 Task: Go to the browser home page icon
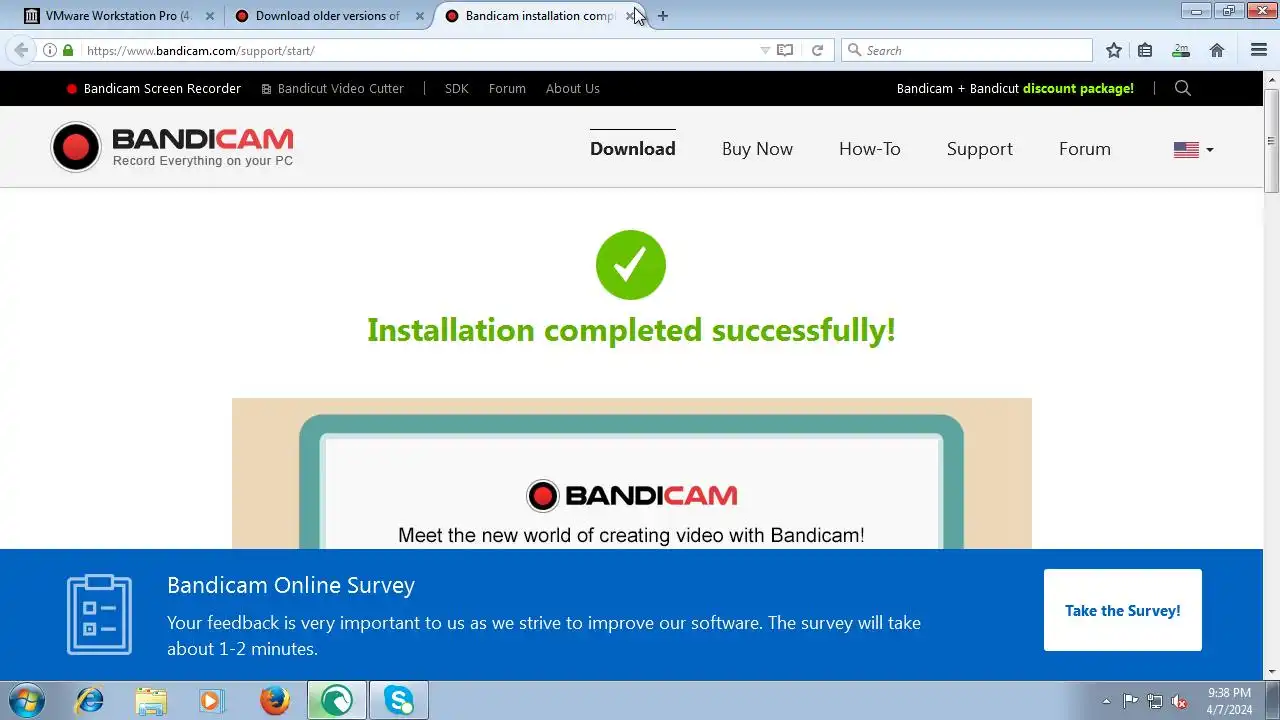coord(1217,50)
